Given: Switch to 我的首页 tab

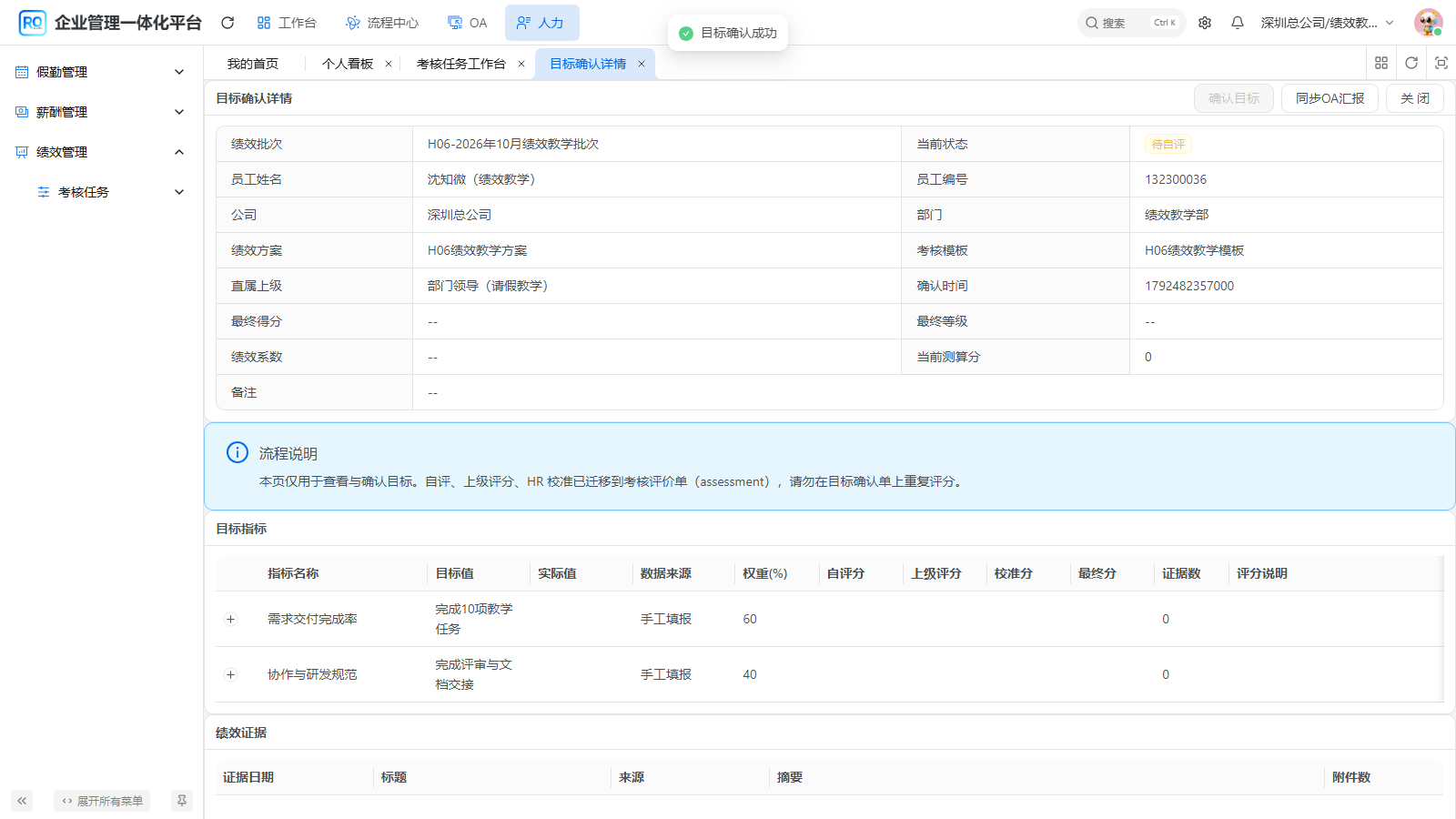Looking at the screenshot, I should pos(253,64).
